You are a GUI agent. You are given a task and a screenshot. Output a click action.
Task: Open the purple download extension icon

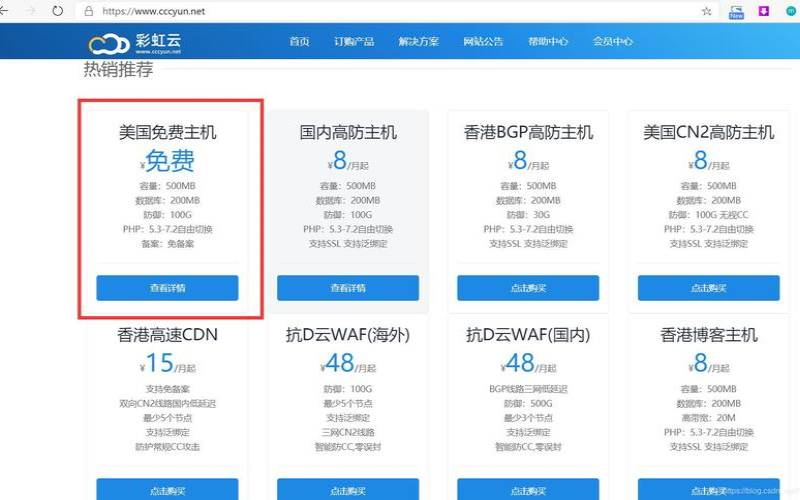click(763, 11)
